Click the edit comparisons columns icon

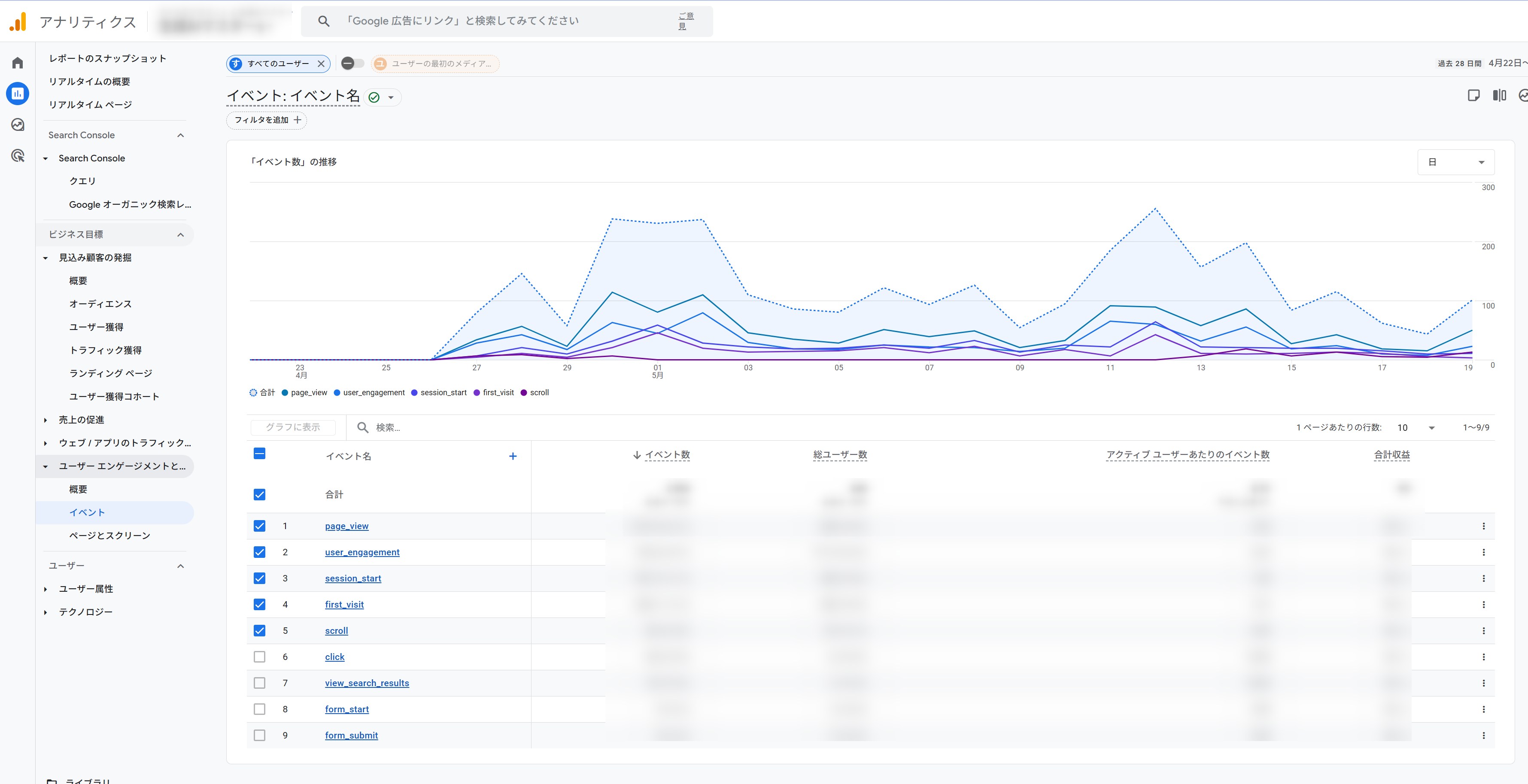[x=1499, y=96]
